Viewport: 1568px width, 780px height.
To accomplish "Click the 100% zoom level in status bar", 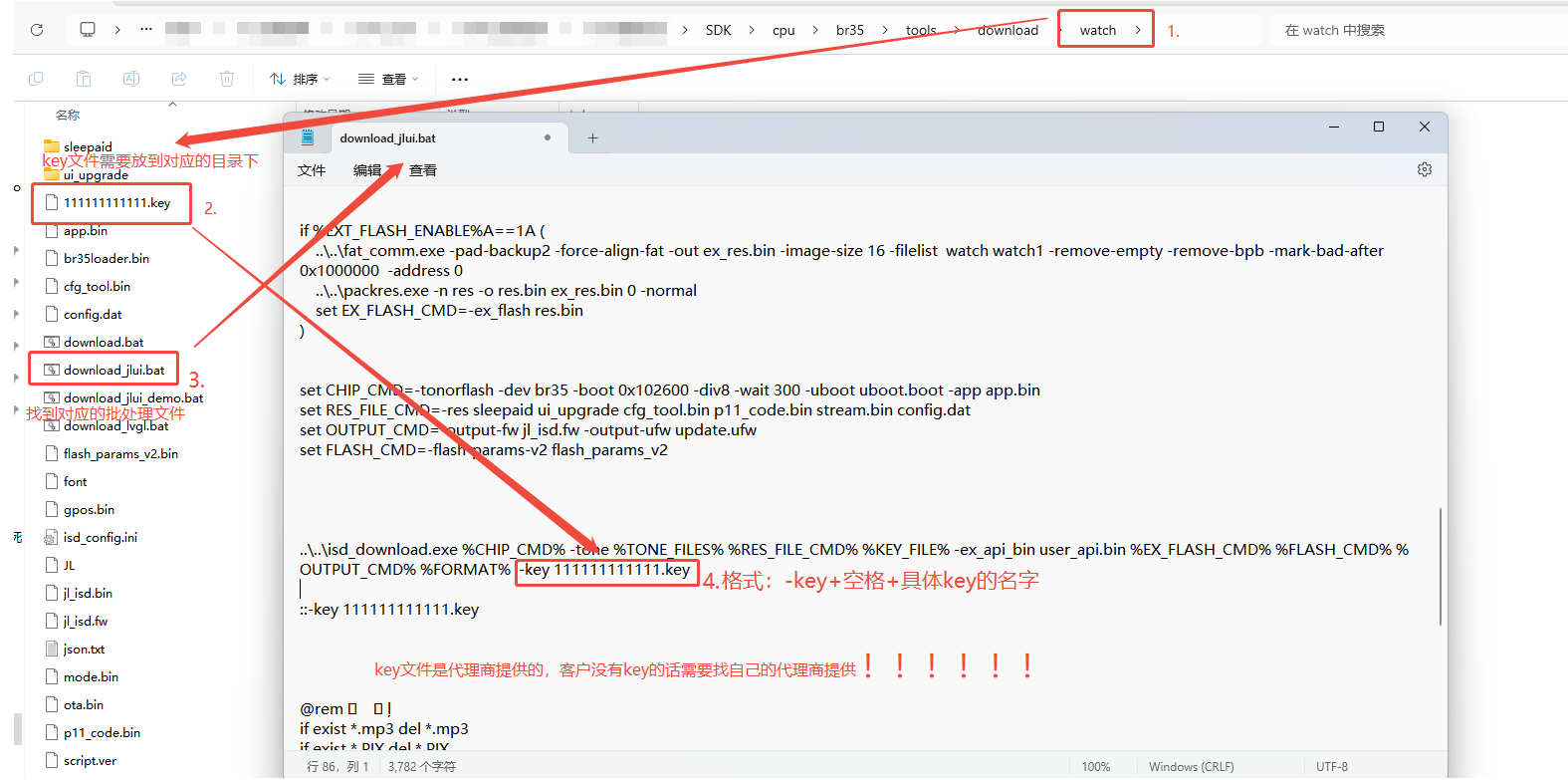I will point(1096,766).
